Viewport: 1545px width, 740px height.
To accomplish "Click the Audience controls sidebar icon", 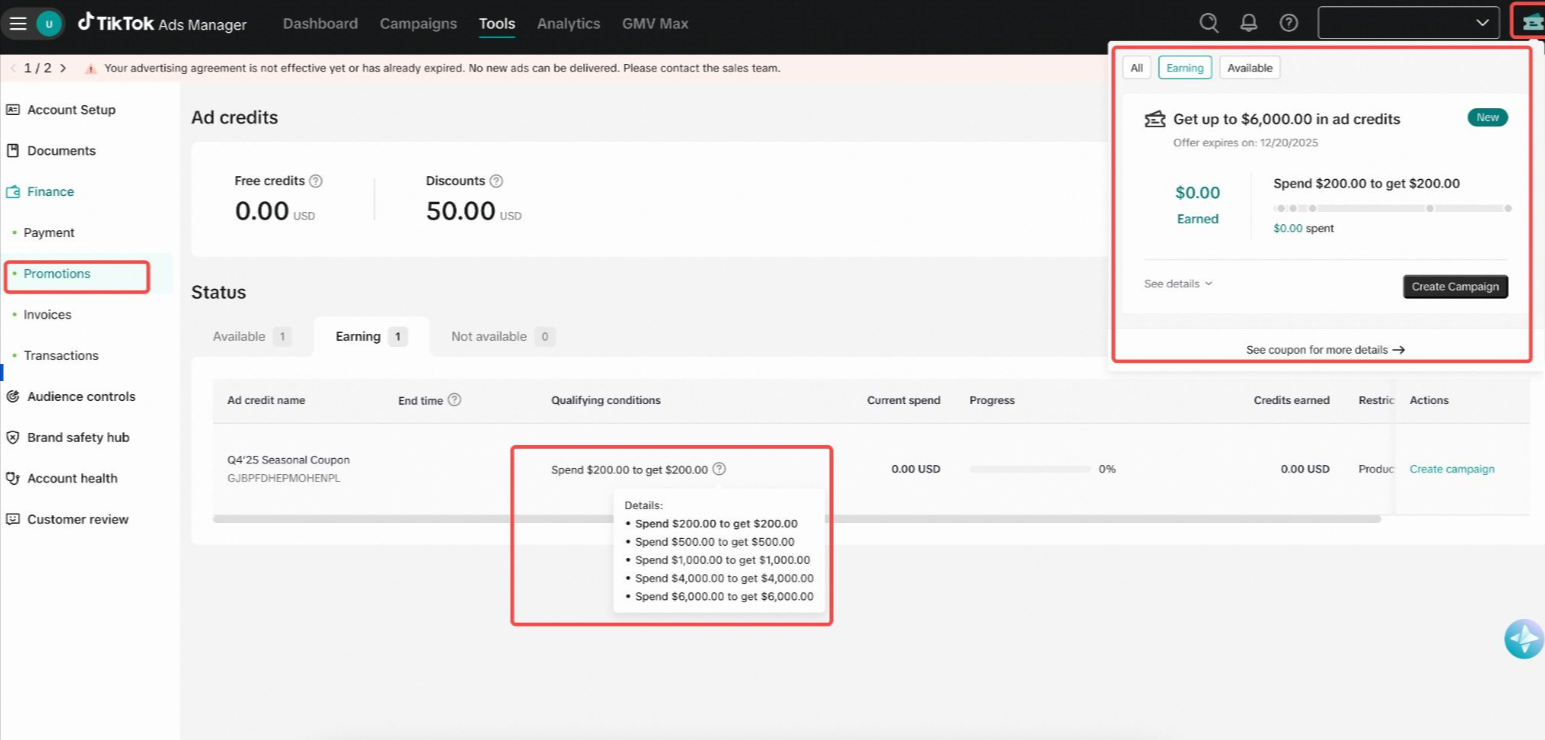I will point(13,397).
